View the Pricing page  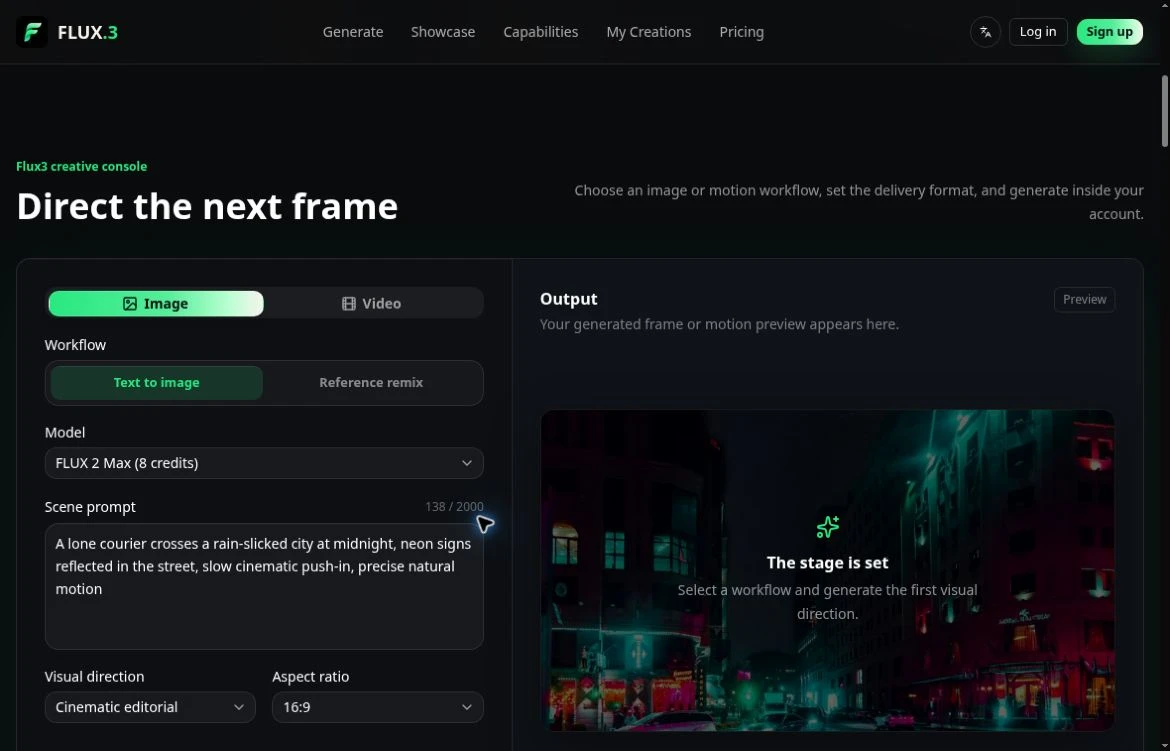pyautogui.click(x=742, y=32)
